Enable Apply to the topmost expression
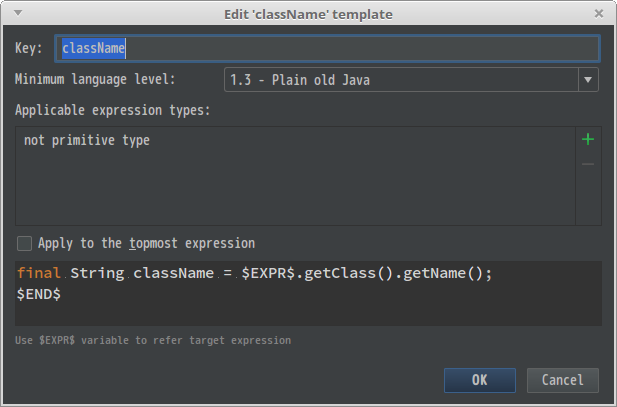 (x=24, y=243)
